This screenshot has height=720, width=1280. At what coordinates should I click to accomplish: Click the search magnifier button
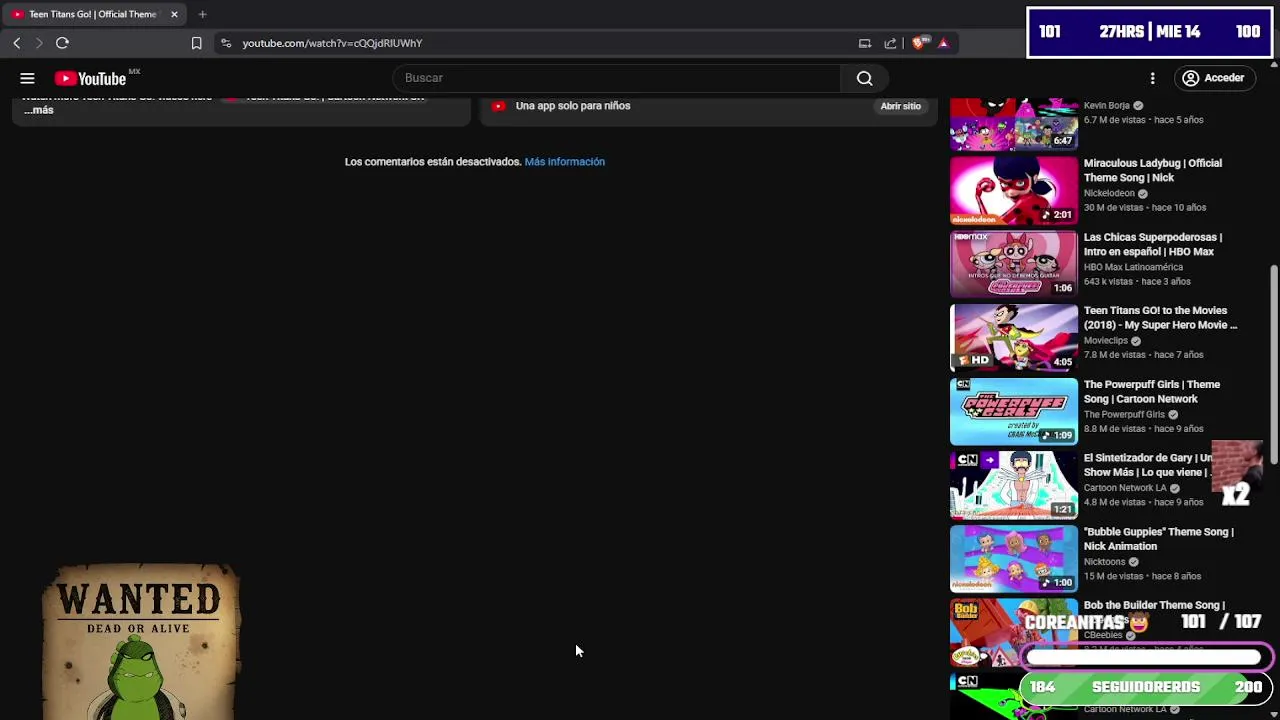coord(865,78)
